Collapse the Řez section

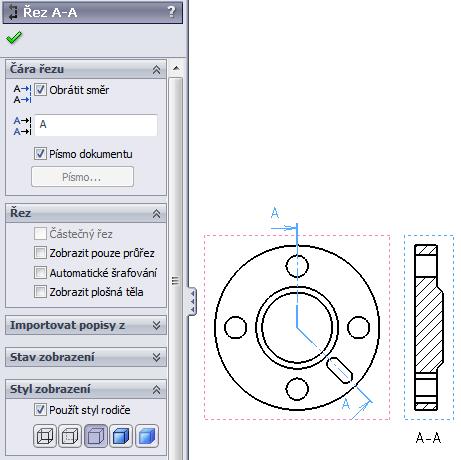[156, 213]
